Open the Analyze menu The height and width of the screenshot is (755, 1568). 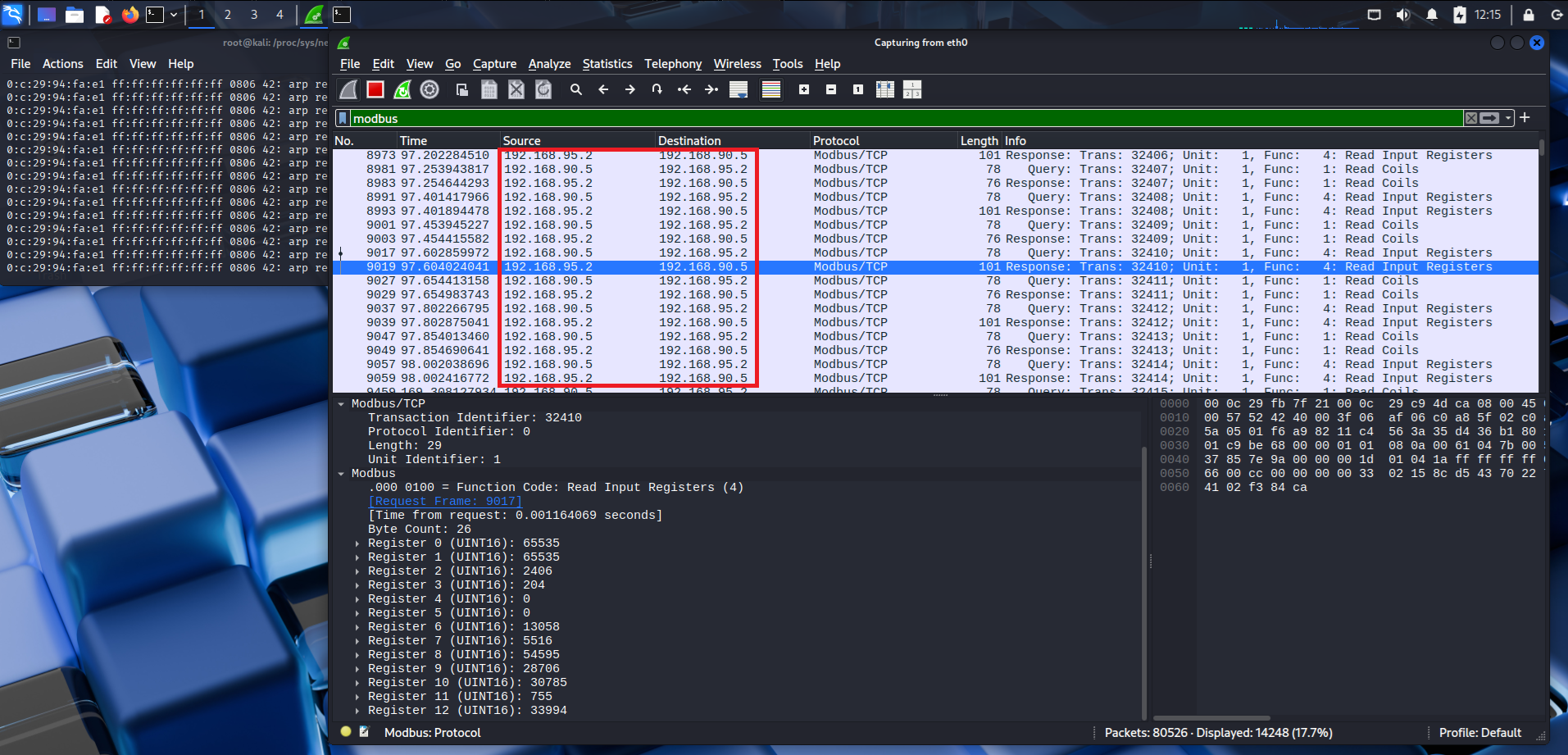549,64
